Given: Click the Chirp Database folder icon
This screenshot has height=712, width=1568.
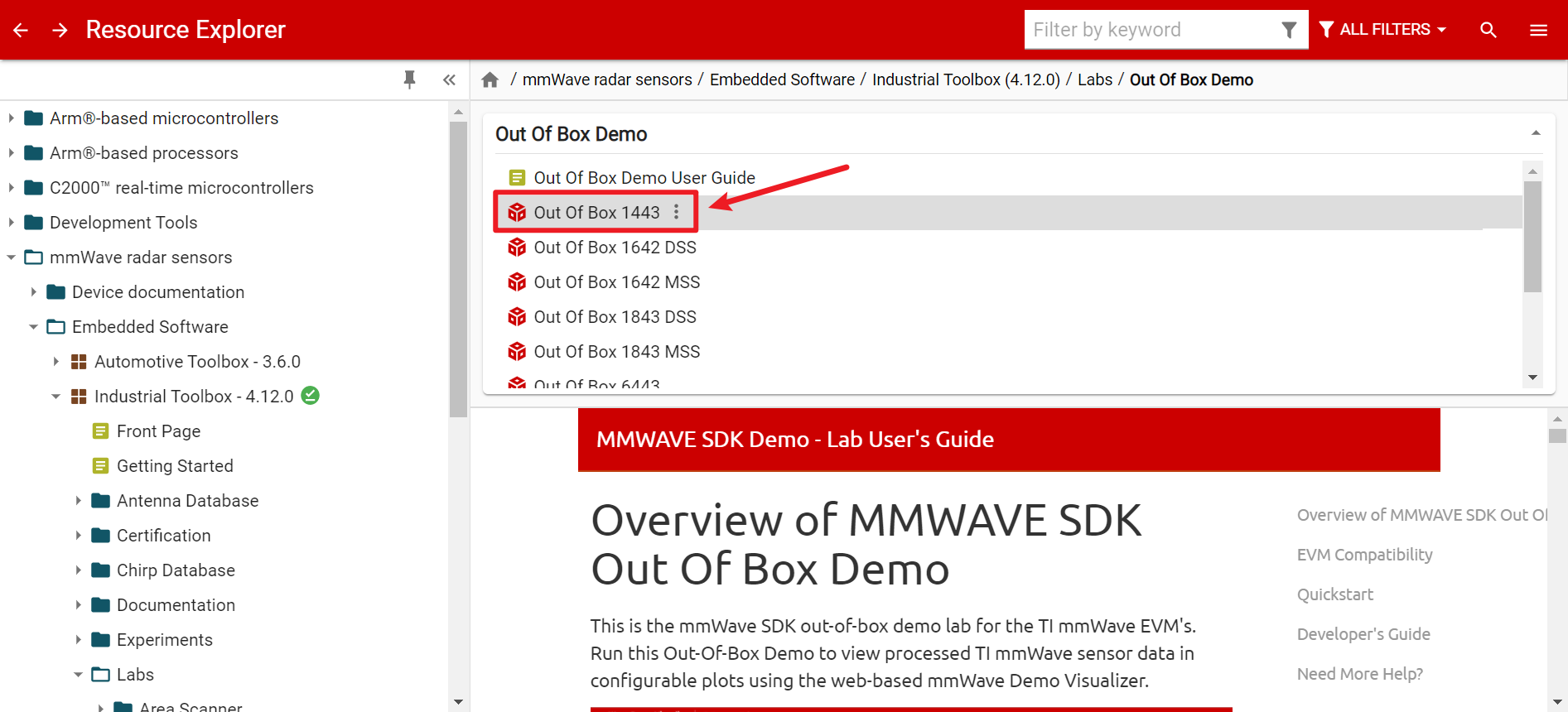Looking at the screenshot, I should [x=101, y=570].
